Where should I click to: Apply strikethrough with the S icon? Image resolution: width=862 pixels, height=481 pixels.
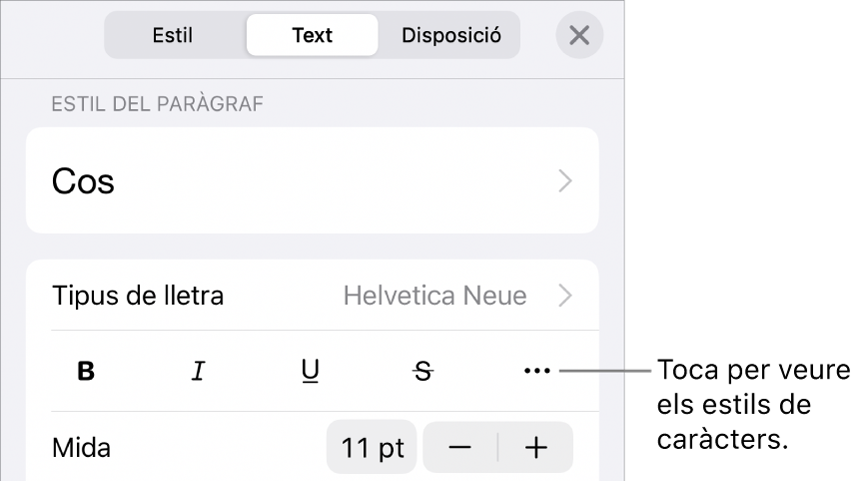pyautogui.click(x=423, y=371)
